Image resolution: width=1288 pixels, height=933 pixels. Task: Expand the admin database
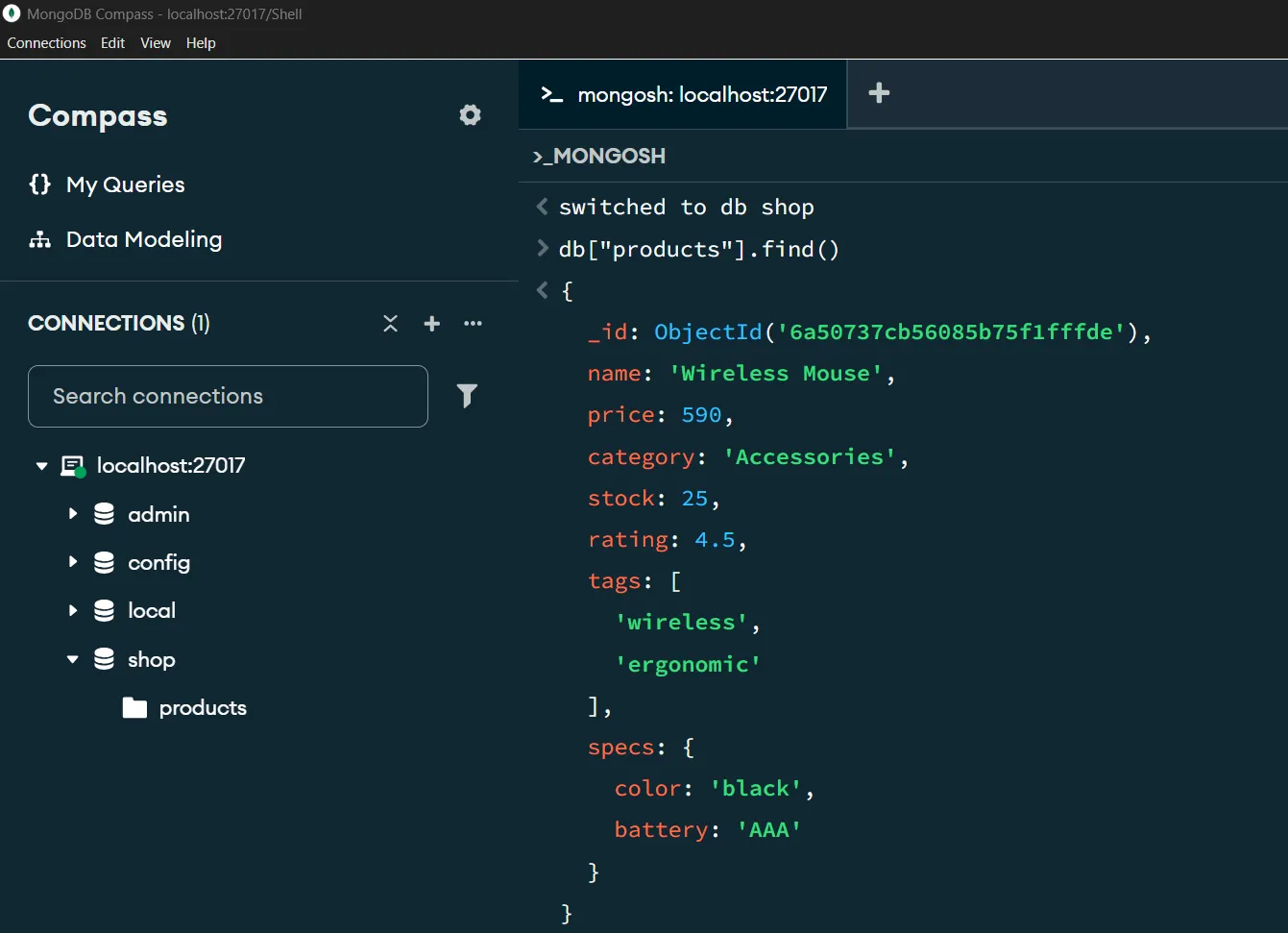tap(72, 514)
